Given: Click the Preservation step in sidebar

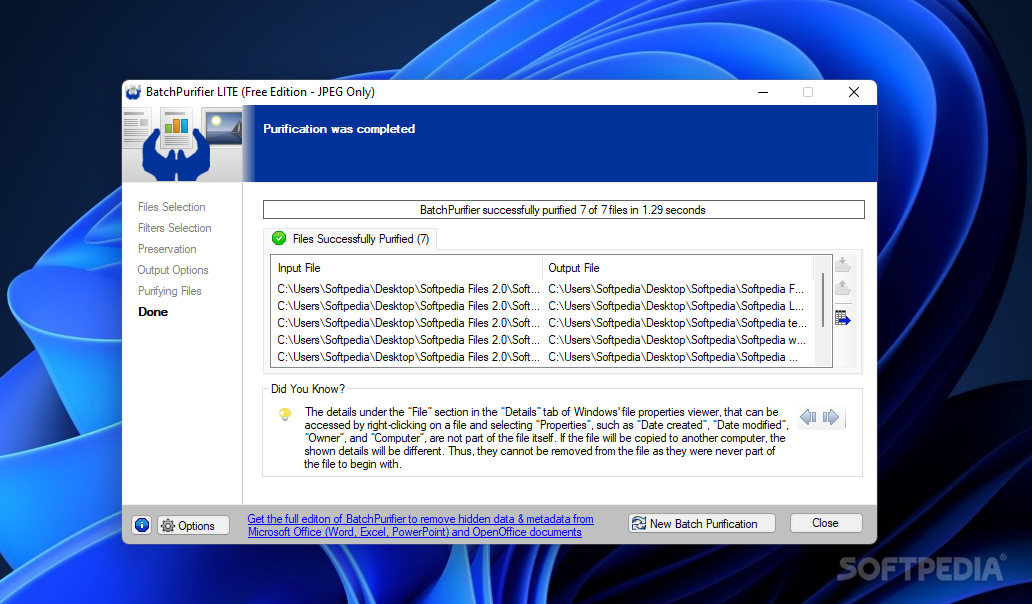Looking at the screenshot, I should tap(167, 249).
